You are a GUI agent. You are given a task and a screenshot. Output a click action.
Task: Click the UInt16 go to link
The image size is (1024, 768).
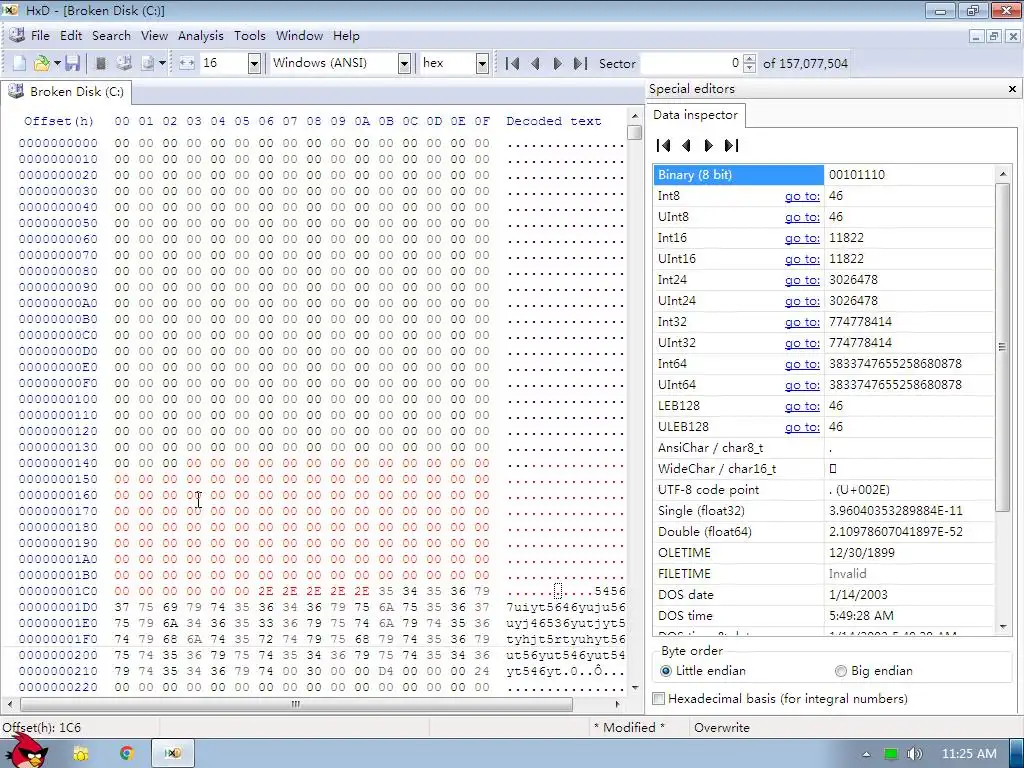pos(802,259)
